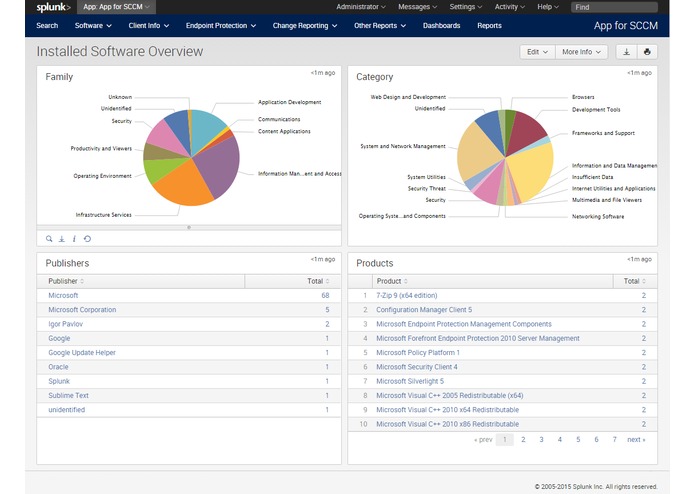Viewport: 695px width, 494px height.
Task: Expand the Software nav menu
Action: 93,26
